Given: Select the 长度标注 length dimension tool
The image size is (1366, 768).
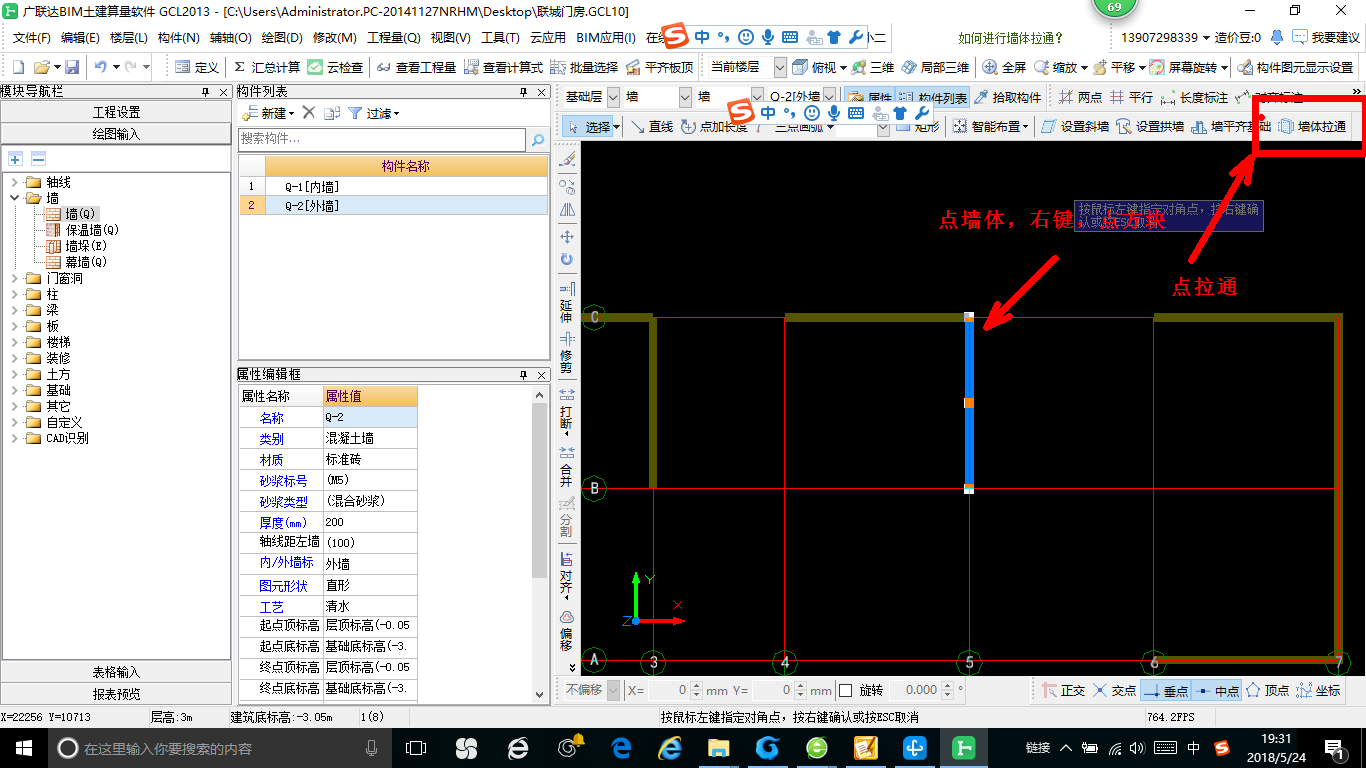Looking at the screenshot, I should click(1194, 98).
